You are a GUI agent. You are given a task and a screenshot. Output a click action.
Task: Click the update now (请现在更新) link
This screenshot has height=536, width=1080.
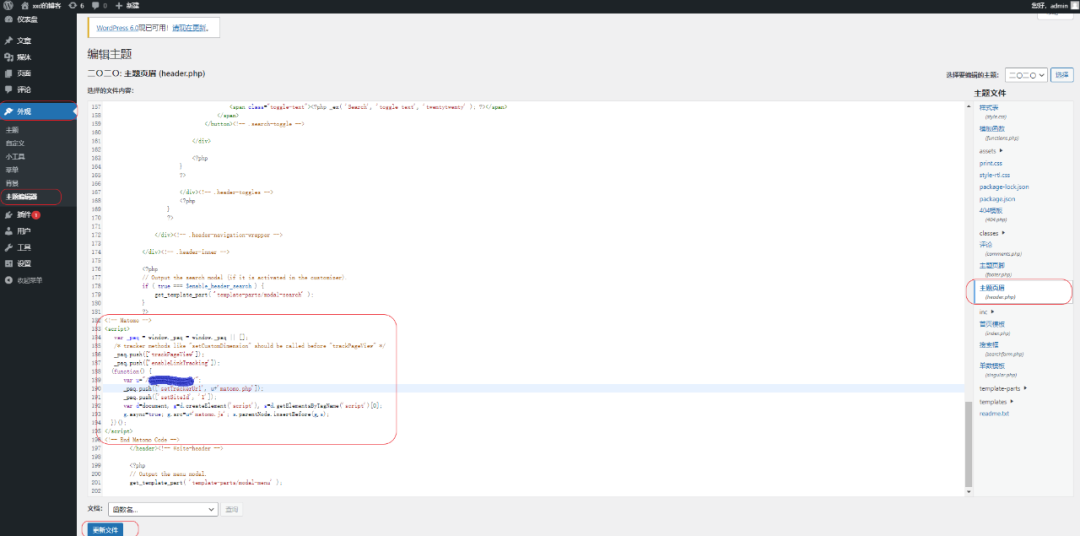pyautogui.click(x=189, y=28)
